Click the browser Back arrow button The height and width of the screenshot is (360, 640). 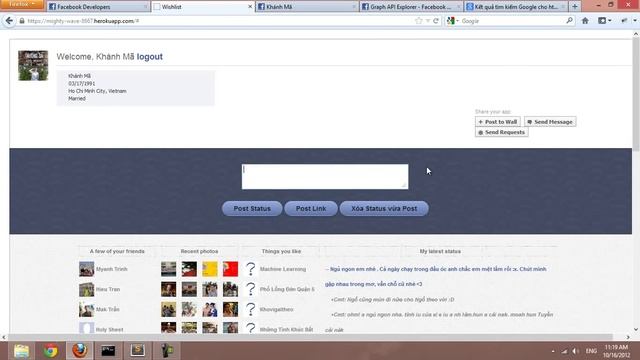[x=9, y=21]
